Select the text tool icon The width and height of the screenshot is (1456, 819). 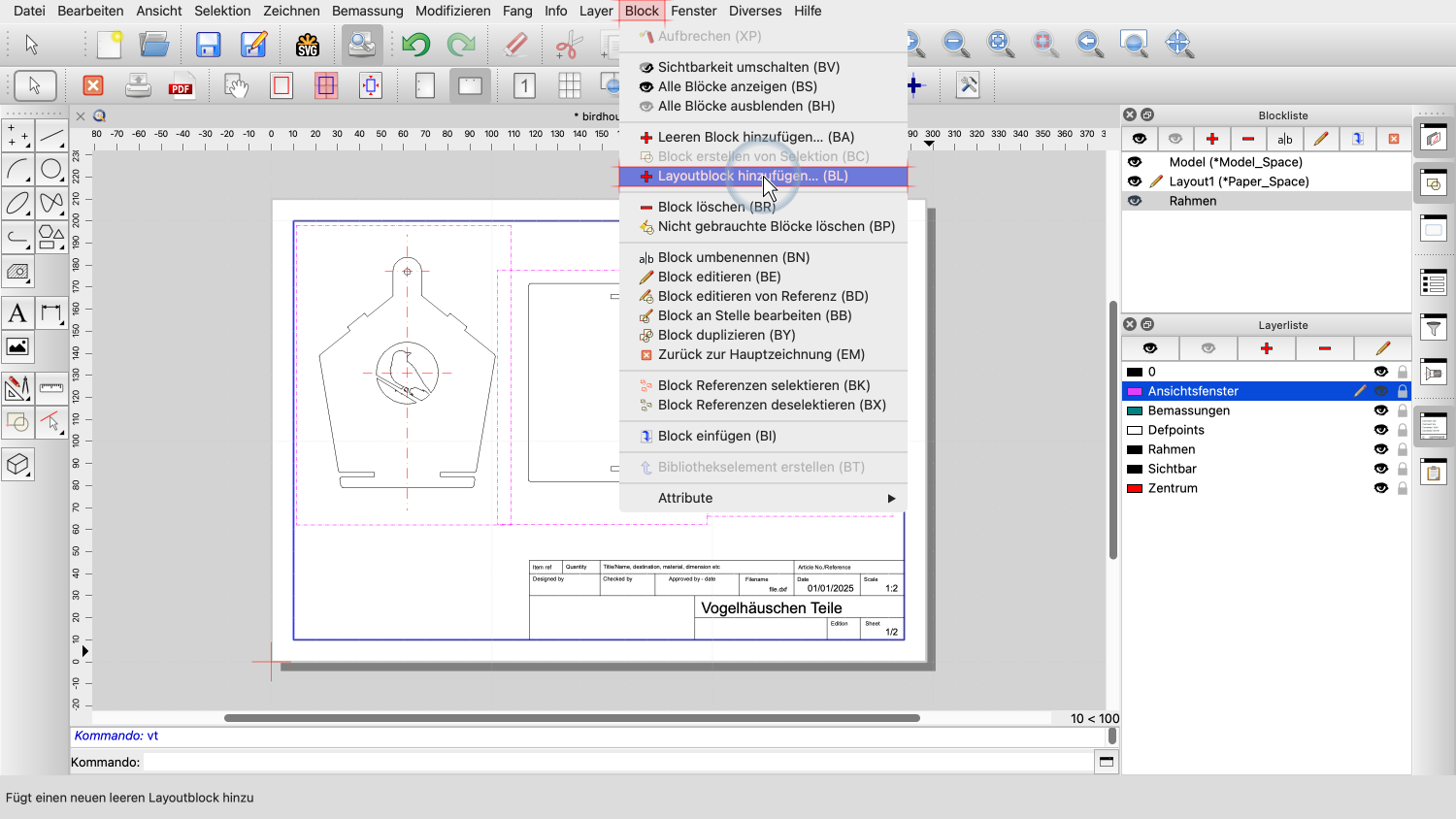pyautogui.click(x=17, y=313)
